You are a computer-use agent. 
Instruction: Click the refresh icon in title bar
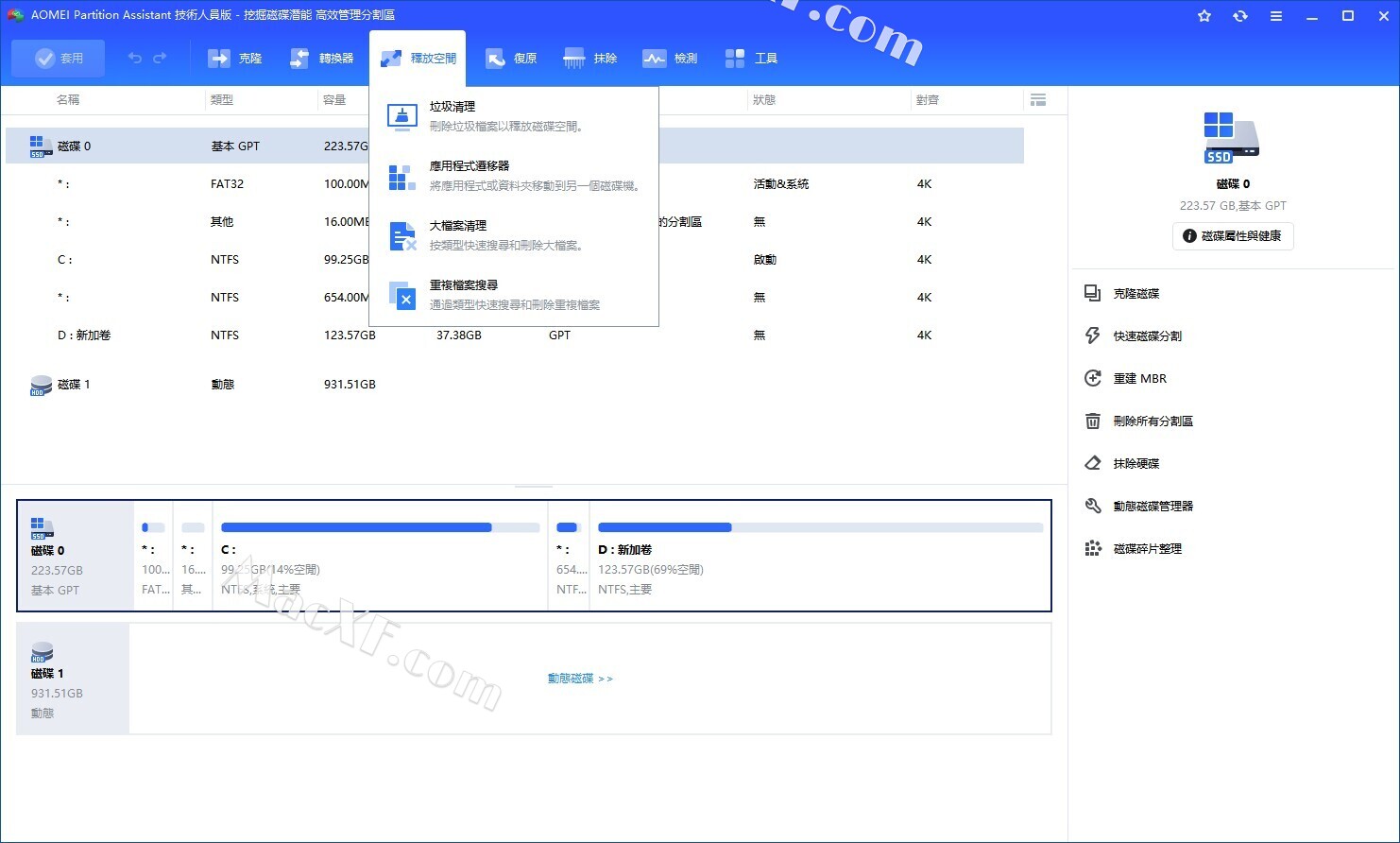[x=1239, y=16]
